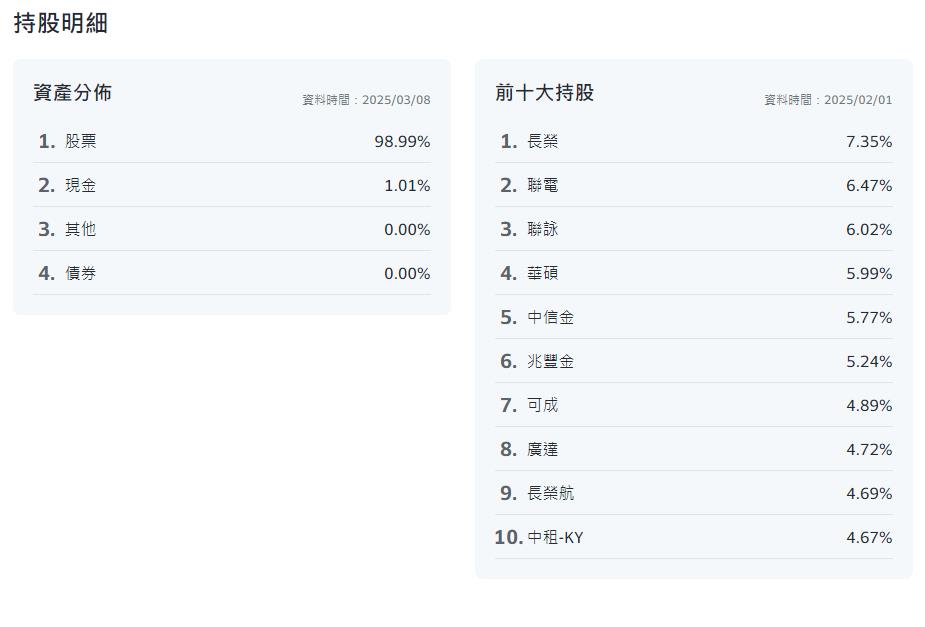Click the 持股明細 page heading

[61, 24]
